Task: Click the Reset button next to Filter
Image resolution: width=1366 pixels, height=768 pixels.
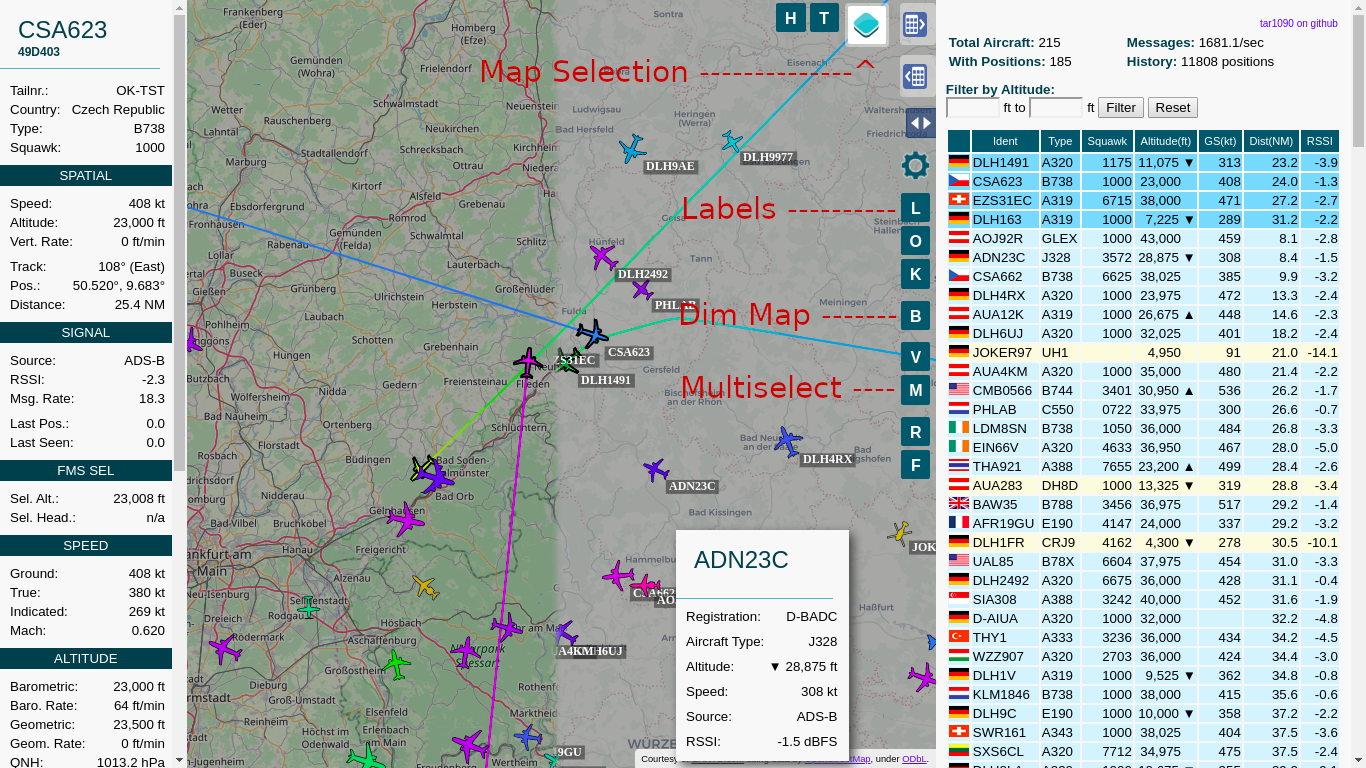Action: point(1171,107)
